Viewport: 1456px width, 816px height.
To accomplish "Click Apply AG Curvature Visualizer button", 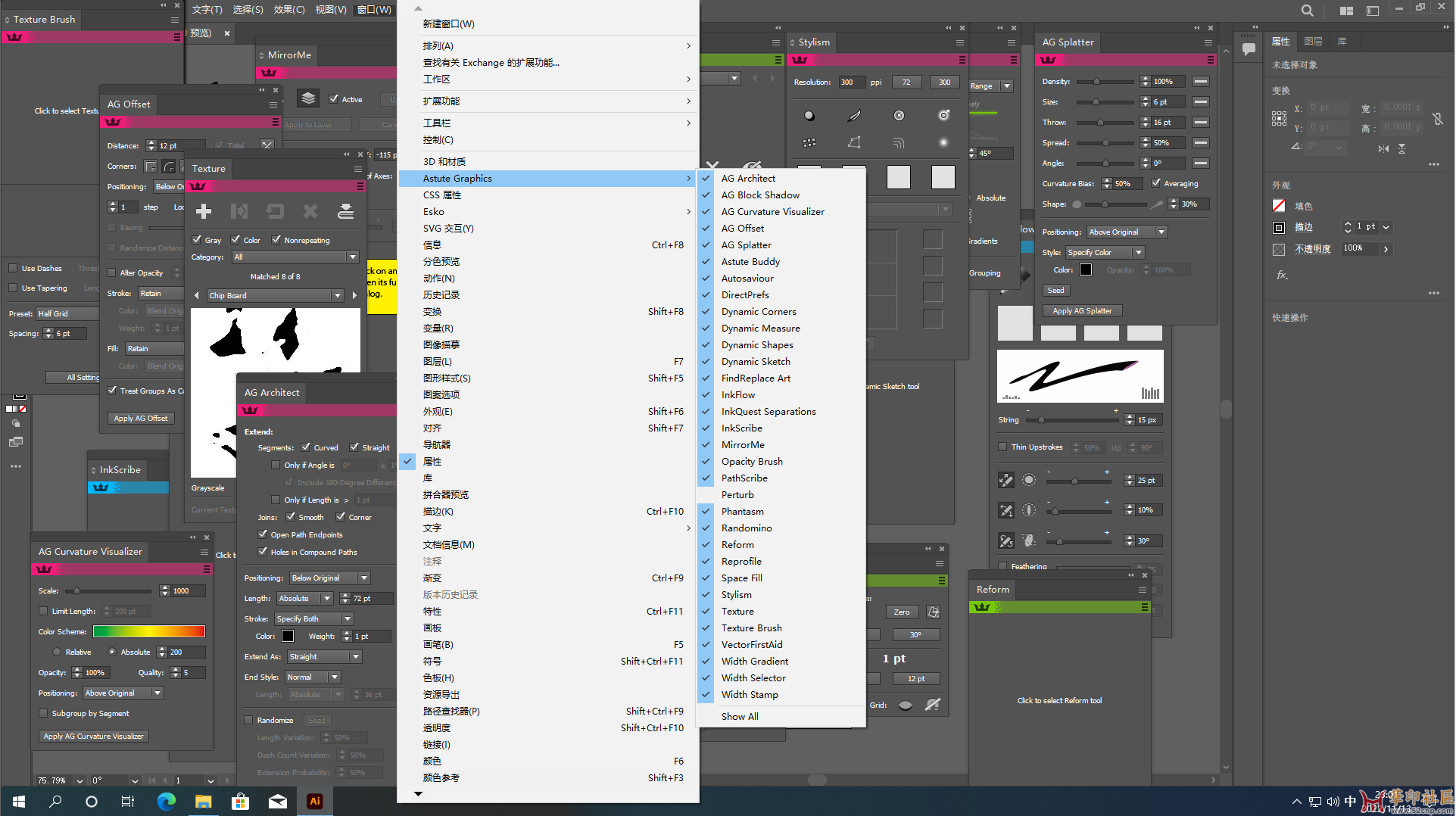I will tap(93, 736).
